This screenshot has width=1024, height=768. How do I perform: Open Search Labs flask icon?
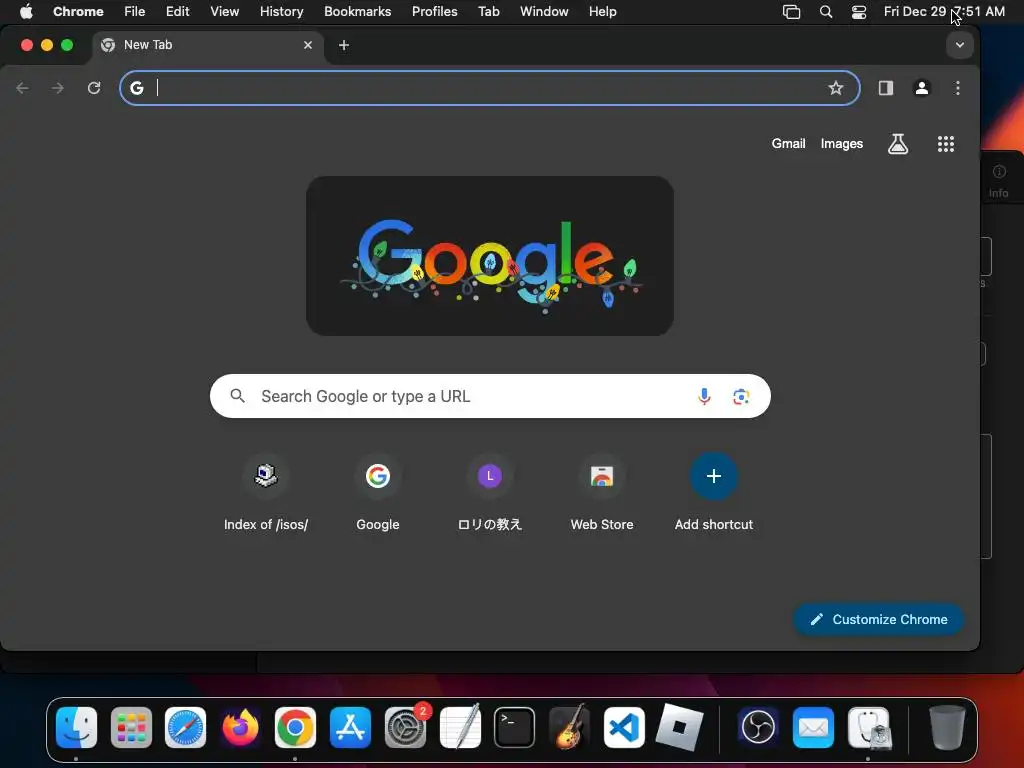click(x=898, y=144)
